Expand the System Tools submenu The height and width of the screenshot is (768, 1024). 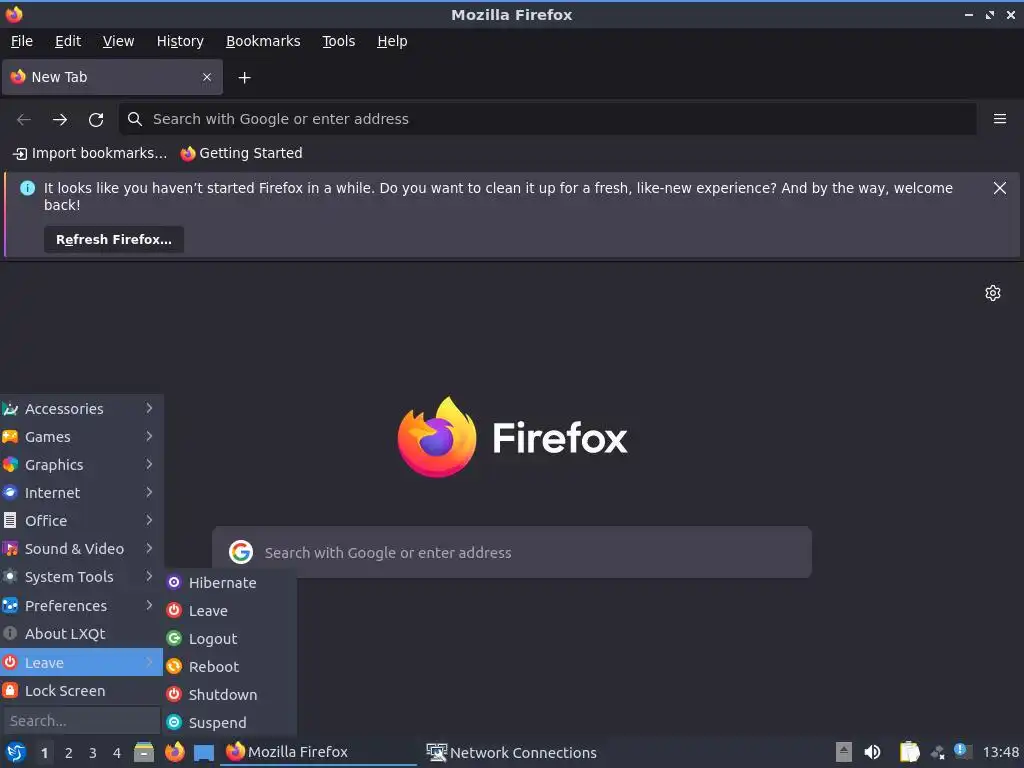tap(81, 577)
